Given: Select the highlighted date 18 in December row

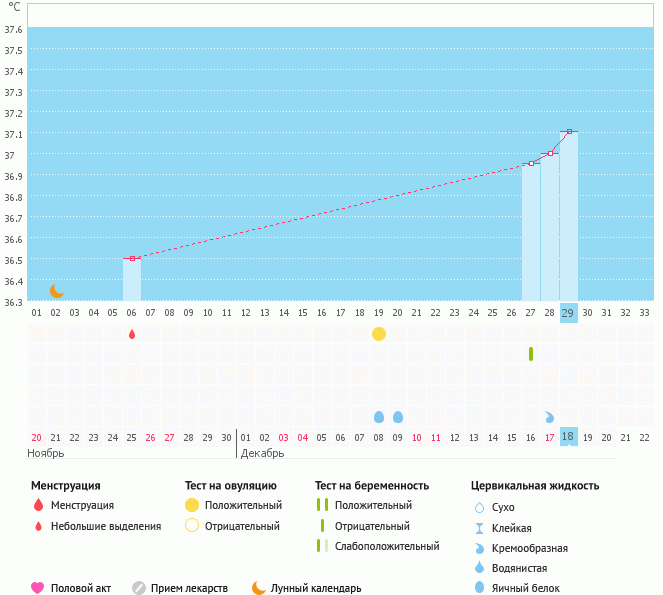Looking at the screenshot, I should 568,437.
